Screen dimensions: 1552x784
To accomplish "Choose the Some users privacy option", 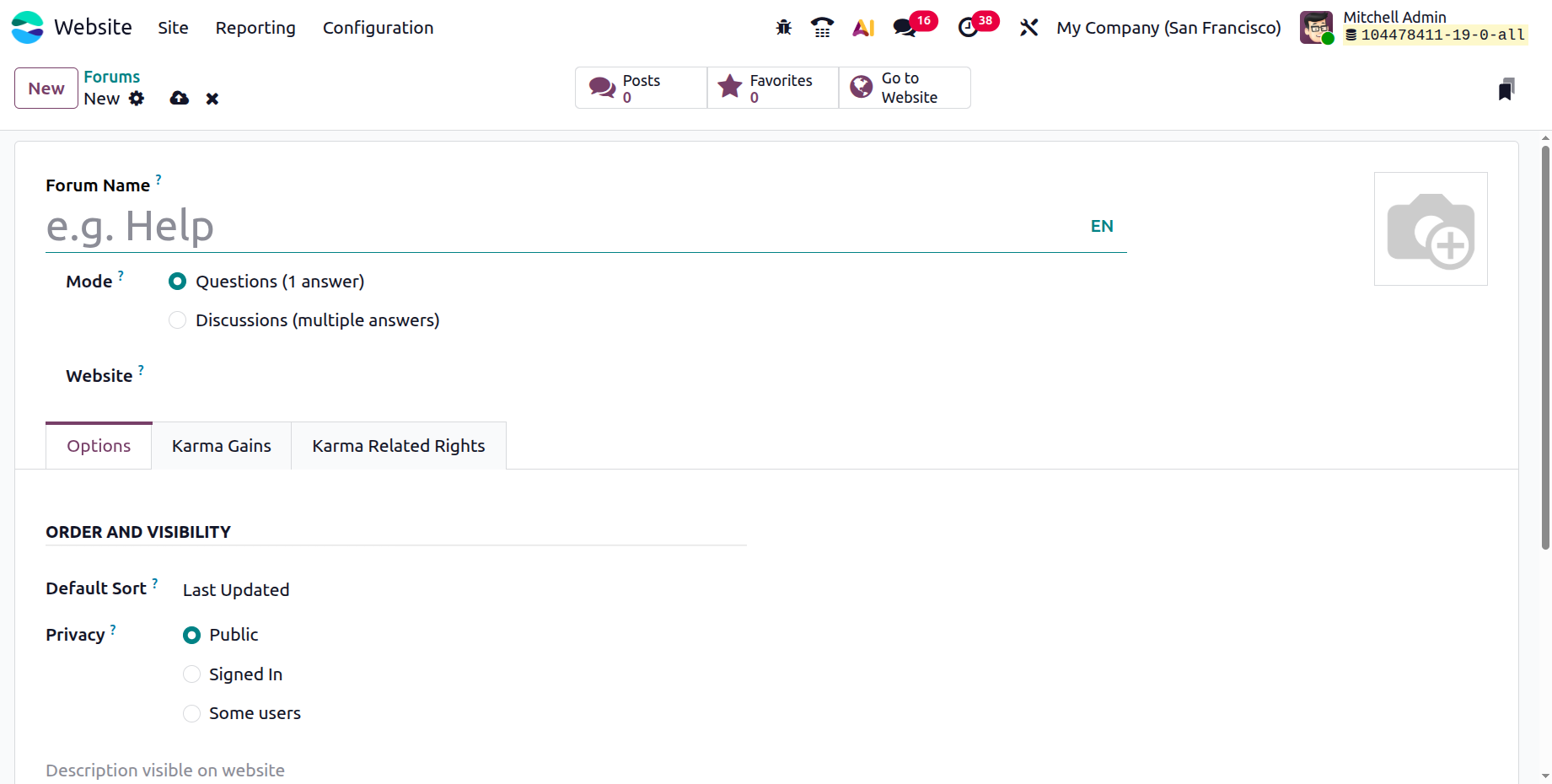I will (192, 713).
